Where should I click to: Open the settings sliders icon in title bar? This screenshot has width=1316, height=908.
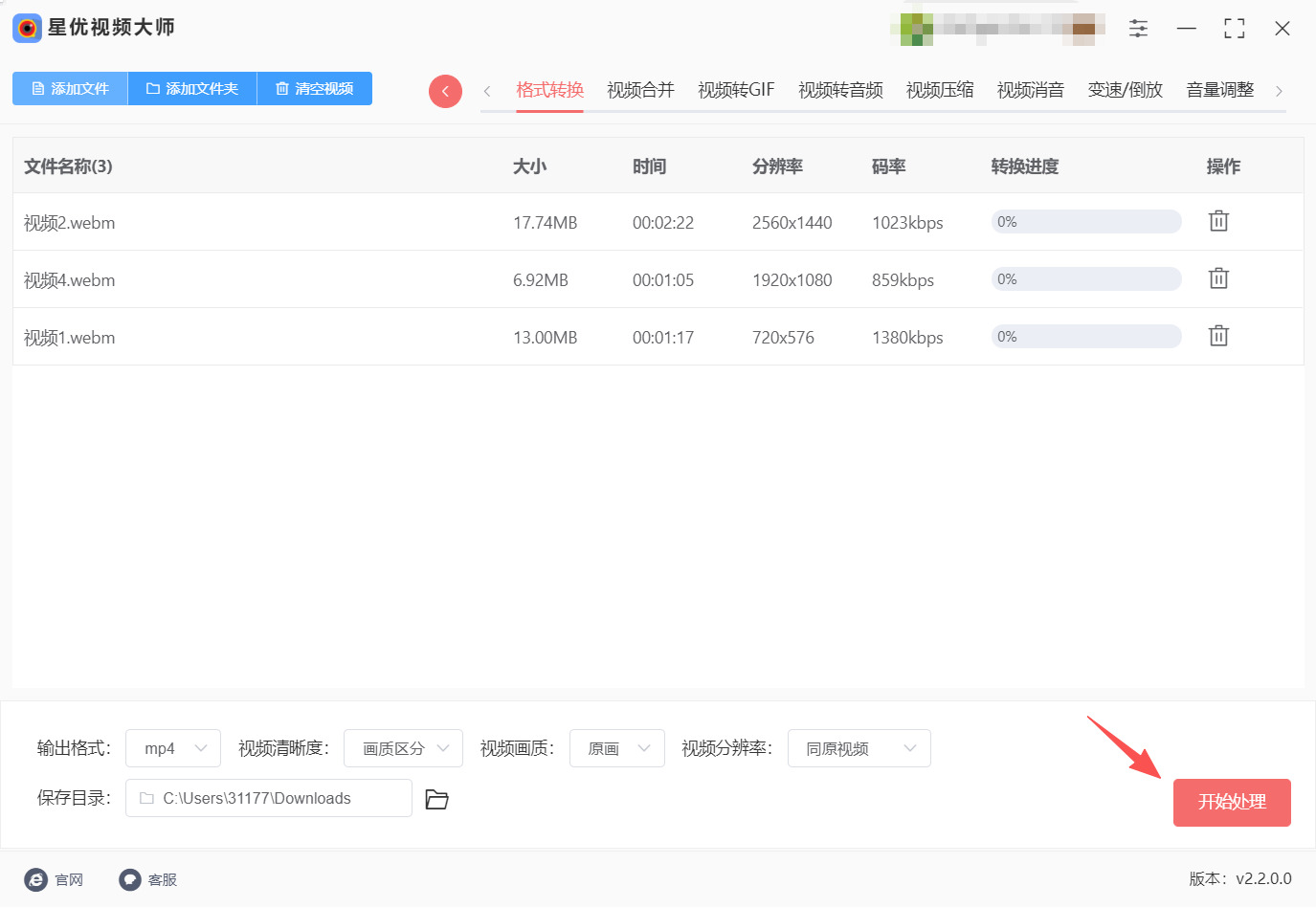pos(1138,29)
